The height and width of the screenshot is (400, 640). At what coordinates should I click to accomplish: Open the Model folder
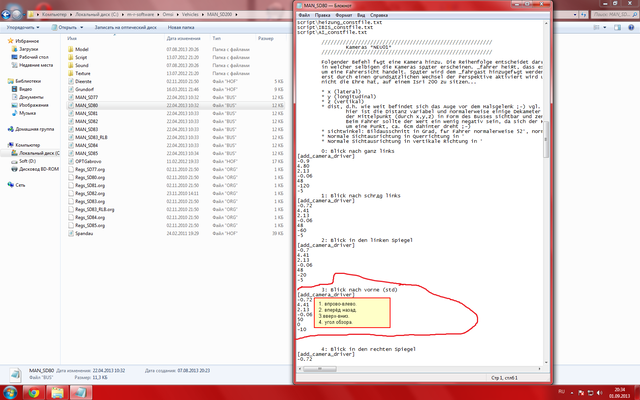point(82,48)
